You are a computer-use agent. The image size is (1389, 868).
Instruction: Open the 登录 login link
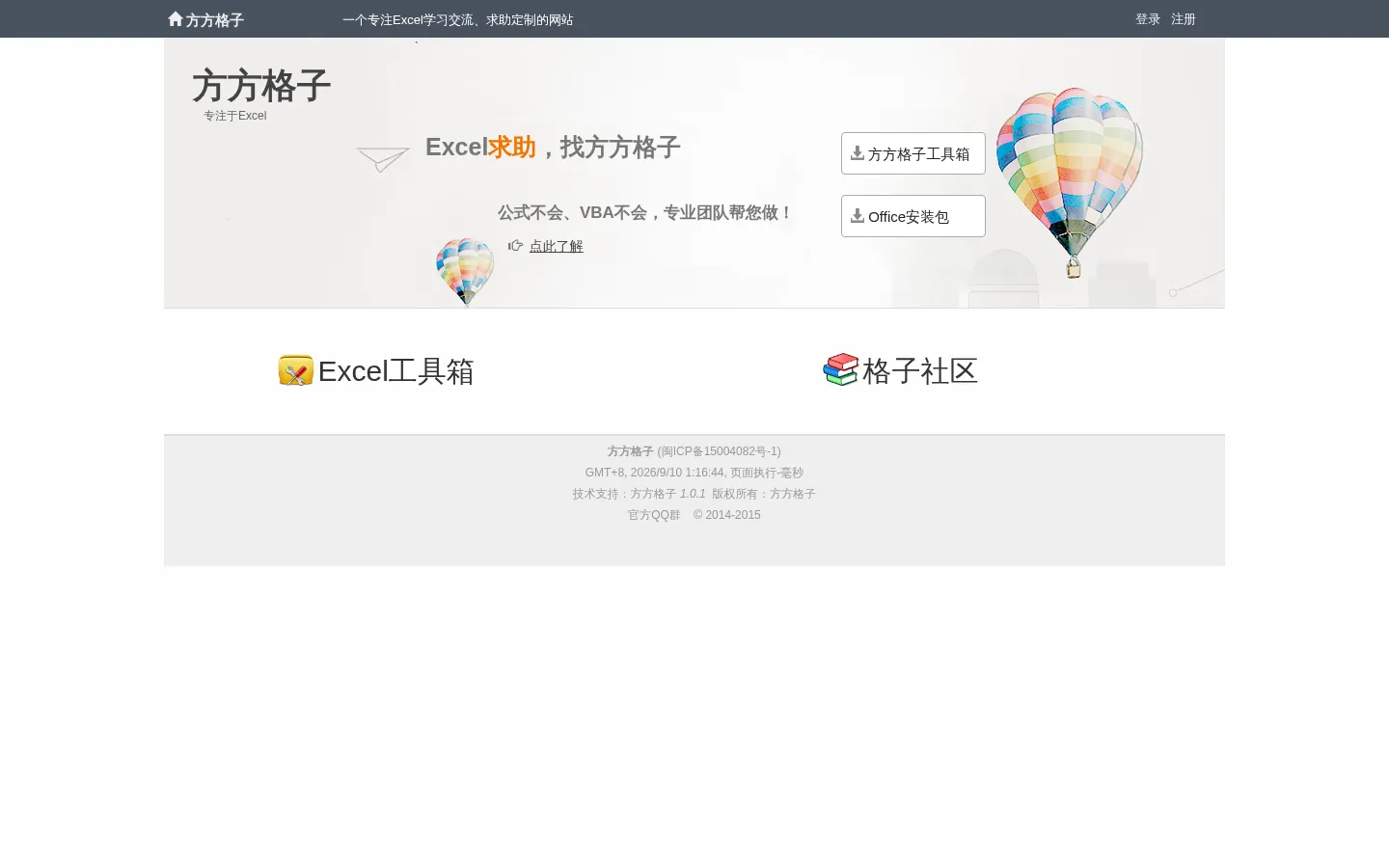coord(1148,19)
